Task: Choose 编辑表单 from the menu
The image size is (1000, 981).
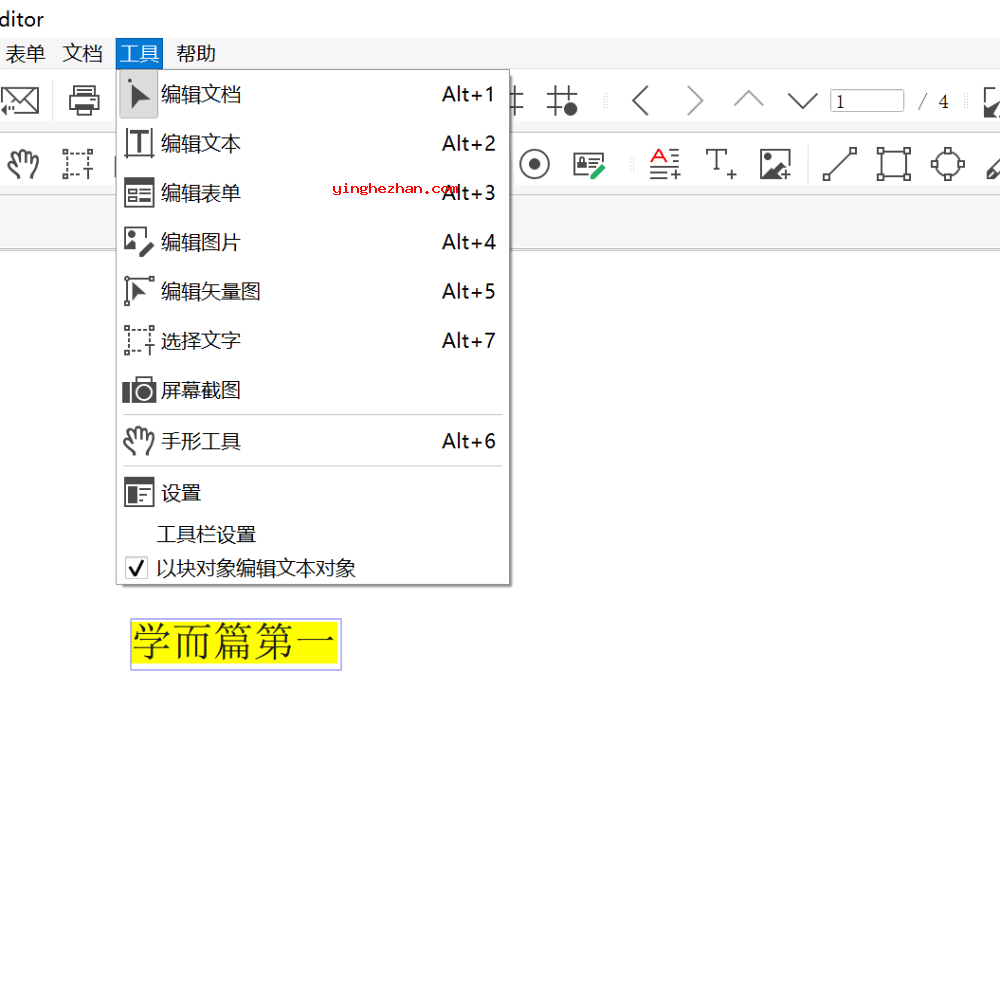Action: 312,193
